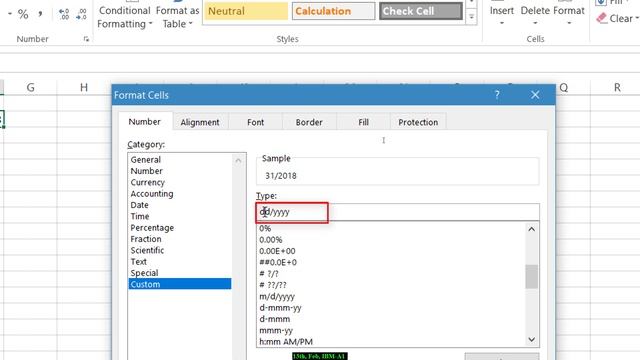This screenshot has width=640, height=360.
Task: Select Percentage category
Action: (180, 228)
